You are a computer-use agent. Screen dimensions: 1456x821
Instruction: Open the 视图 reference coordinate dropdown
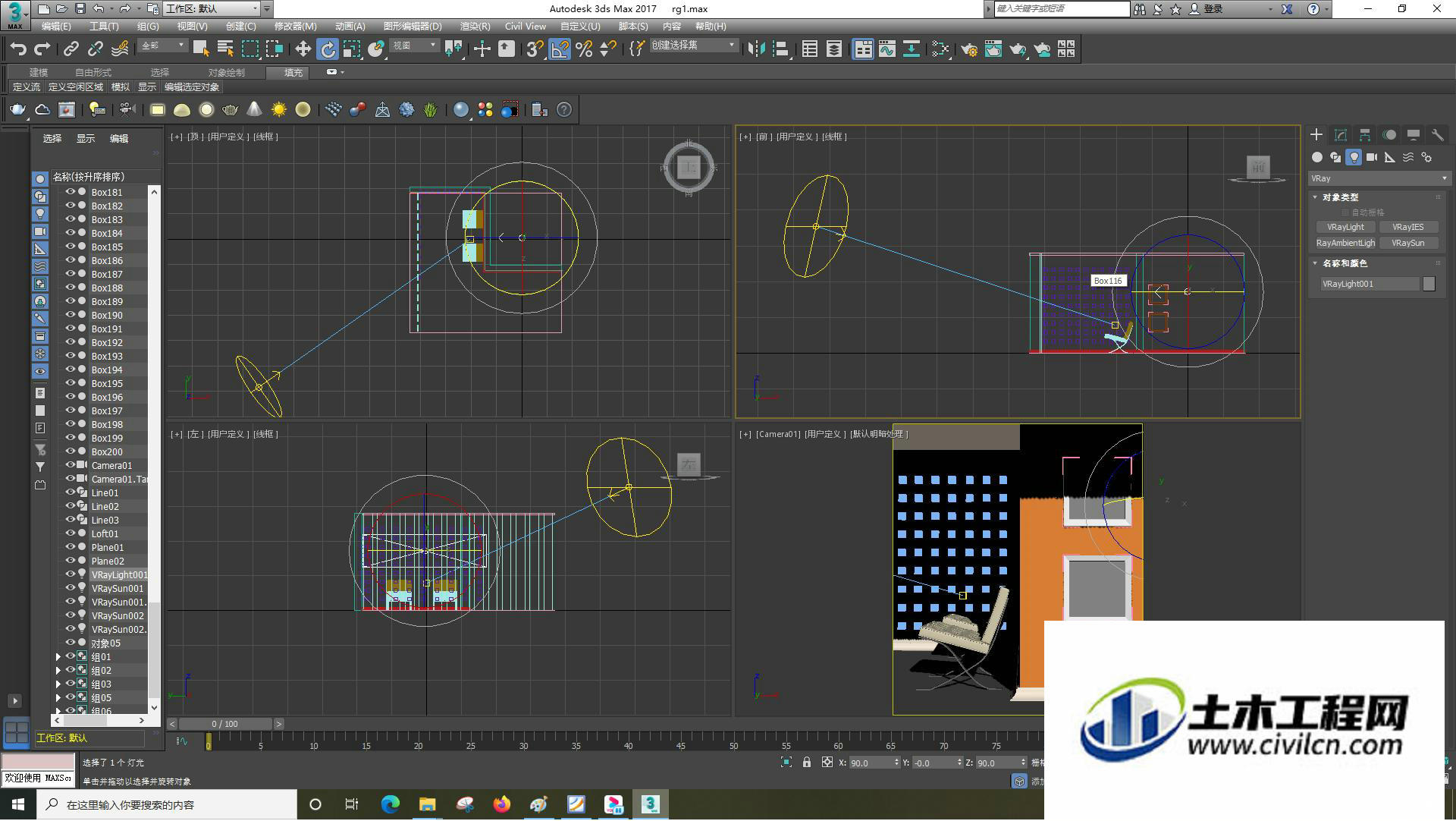pos(414,46)
